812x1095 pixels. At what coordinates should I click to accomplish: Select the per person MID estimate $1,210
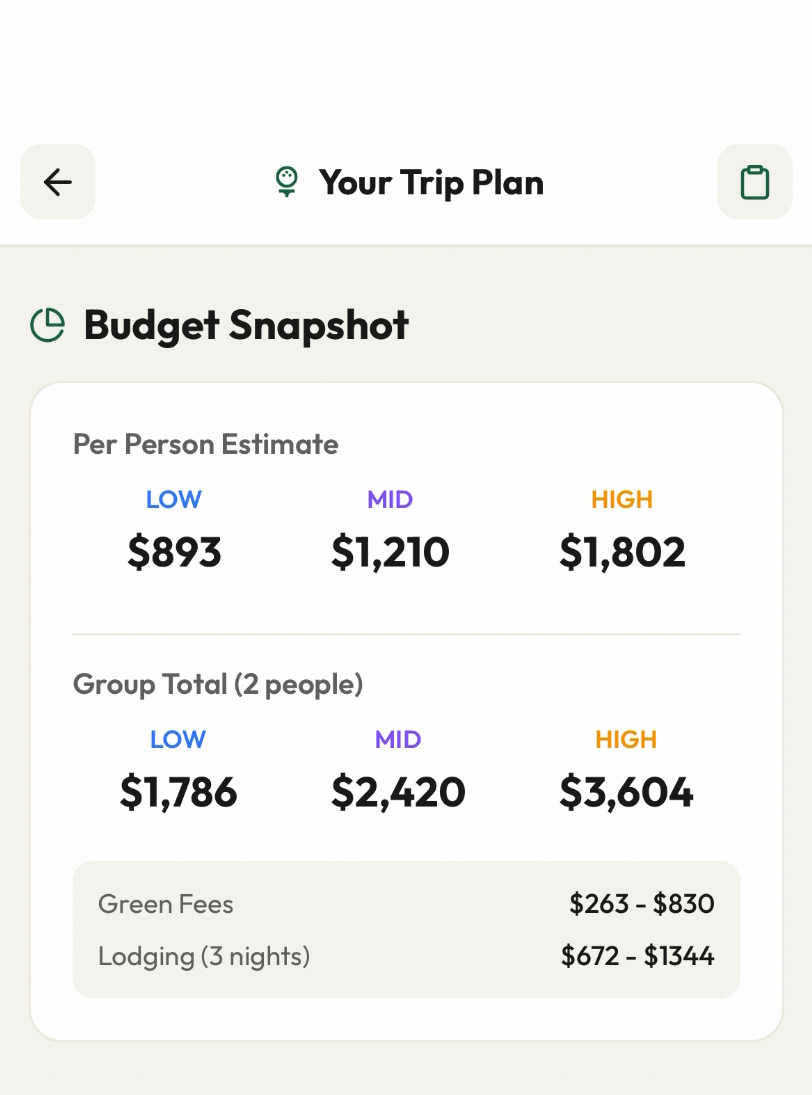[390, 552]
